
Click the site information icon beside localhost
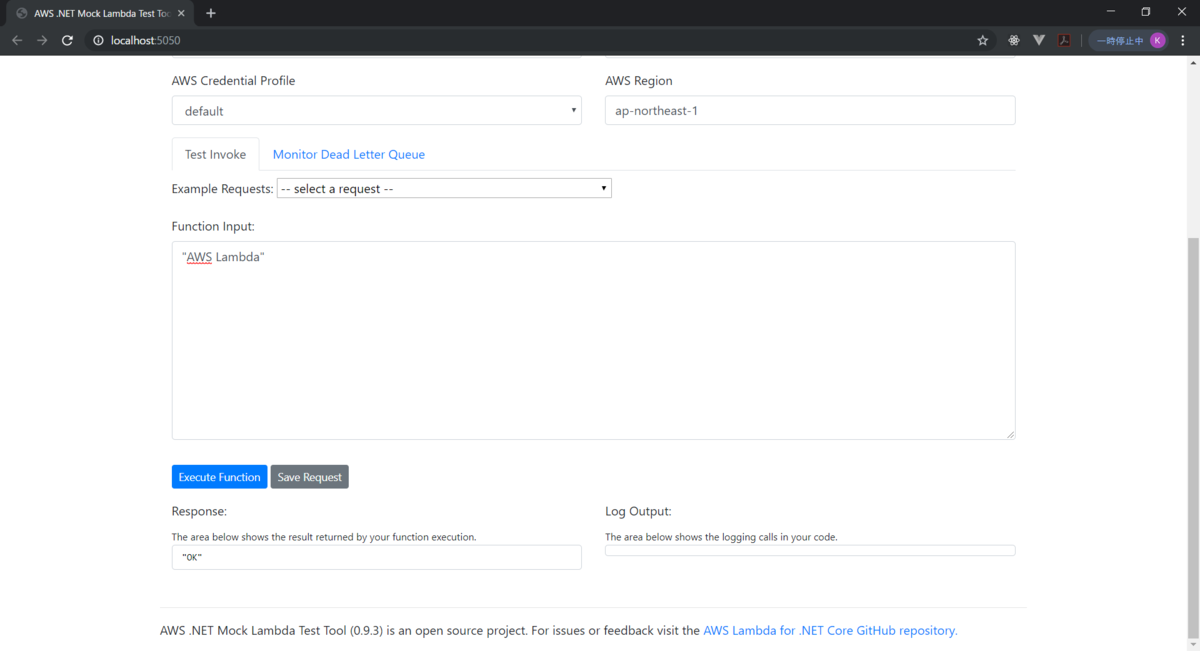[98, 40]
